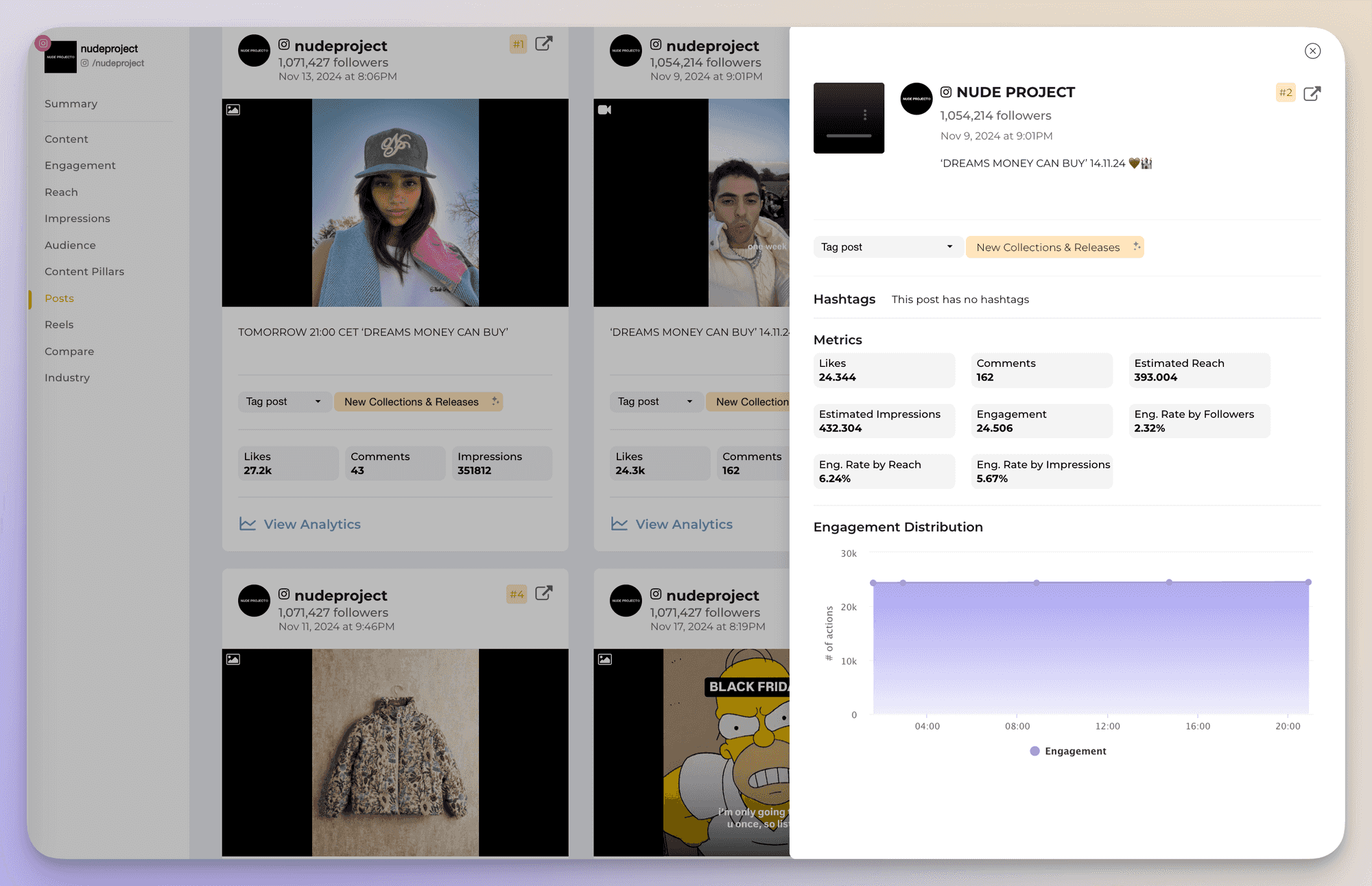The width and height of the screenshot is (1372, 886).
Task: Click Instagram icon on Nov 11 post card
Action: pos(284,595)
